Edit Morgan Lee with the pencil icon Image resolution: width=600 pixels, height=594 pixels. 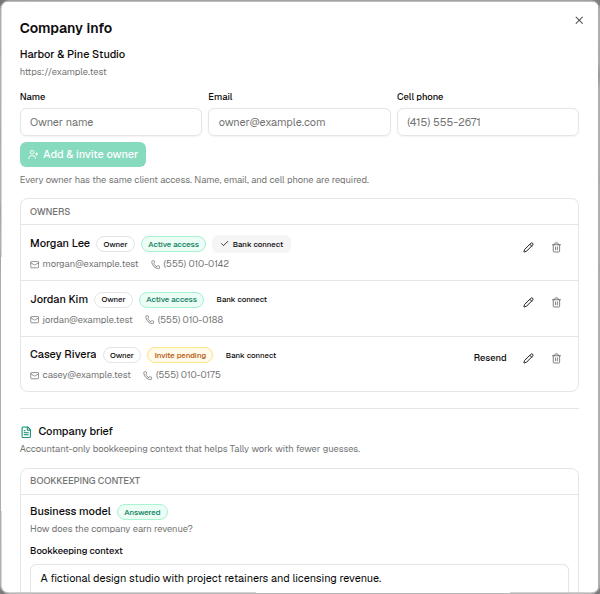tap(528, 248)
